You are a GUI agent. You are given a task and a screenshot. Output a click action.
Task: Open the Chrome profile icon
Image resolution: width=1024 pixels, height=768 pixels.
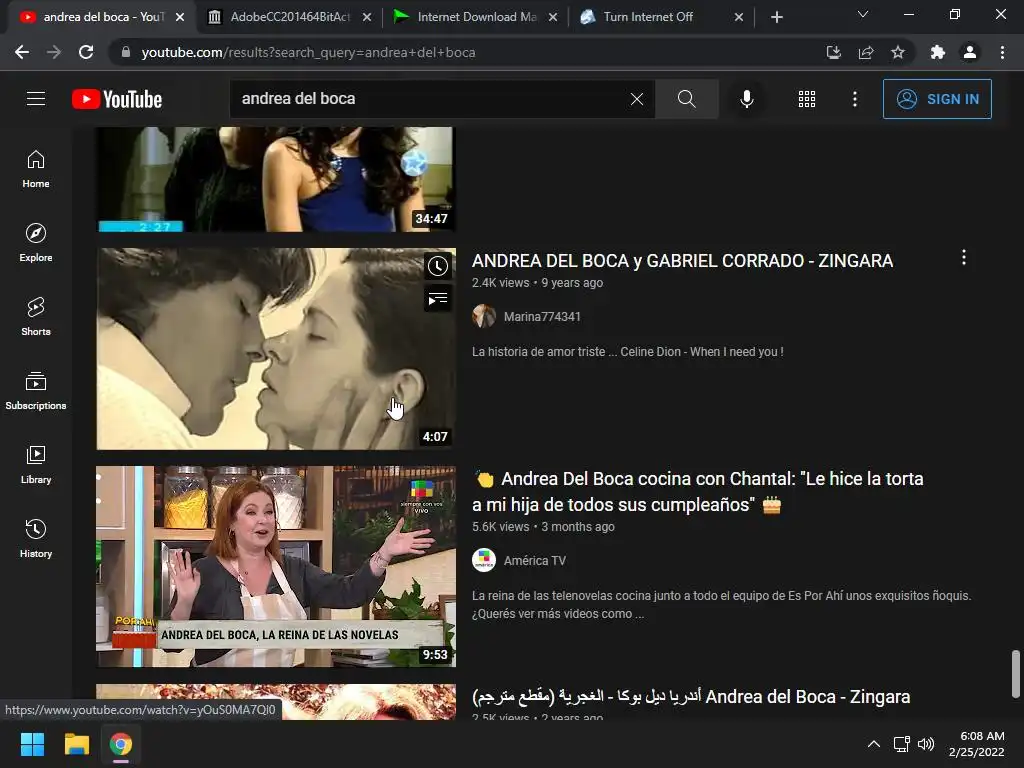click(x=970, y=52)
